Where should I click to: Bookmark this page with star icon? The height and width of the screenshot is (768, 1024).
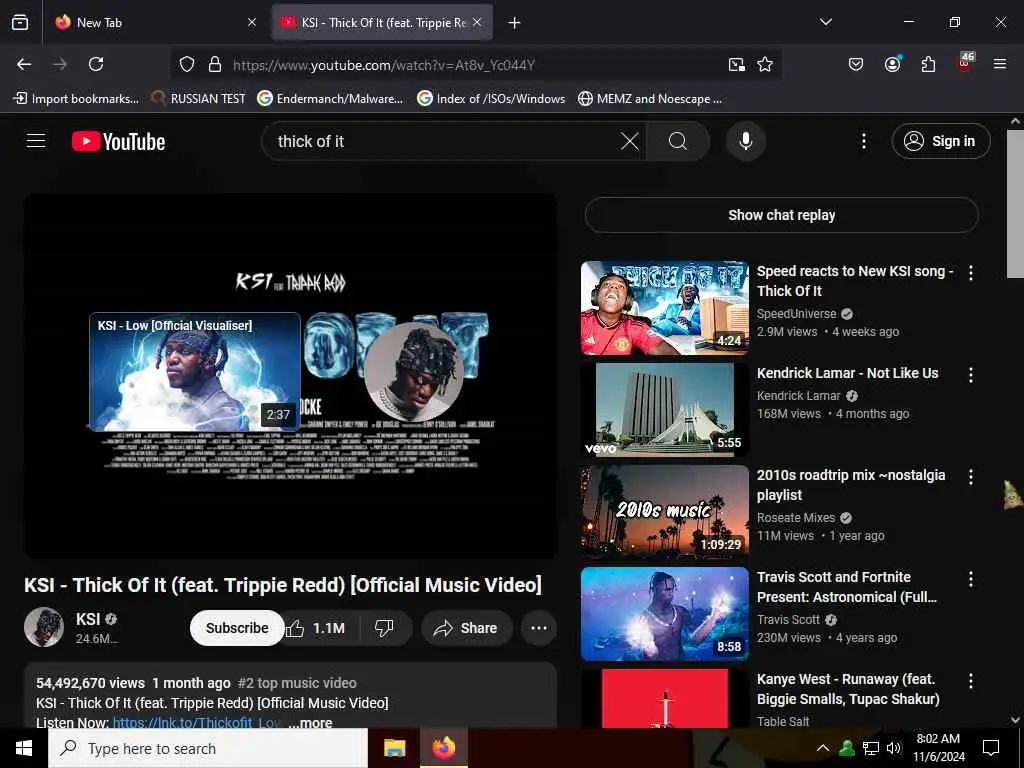765,64
